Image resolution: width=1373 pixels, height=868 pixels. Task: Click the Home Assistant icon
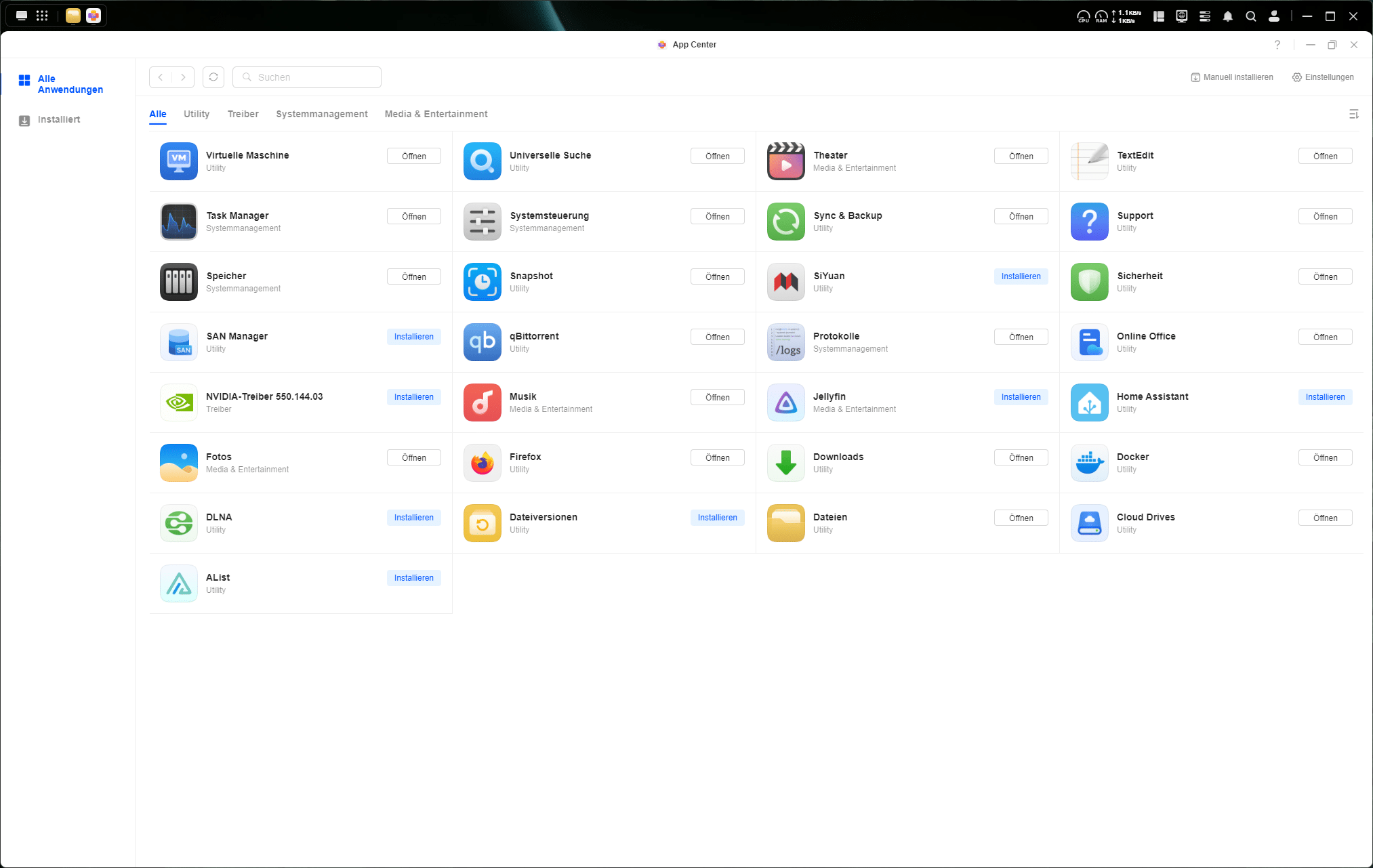pyautogui.click(x=1089, y=402)
